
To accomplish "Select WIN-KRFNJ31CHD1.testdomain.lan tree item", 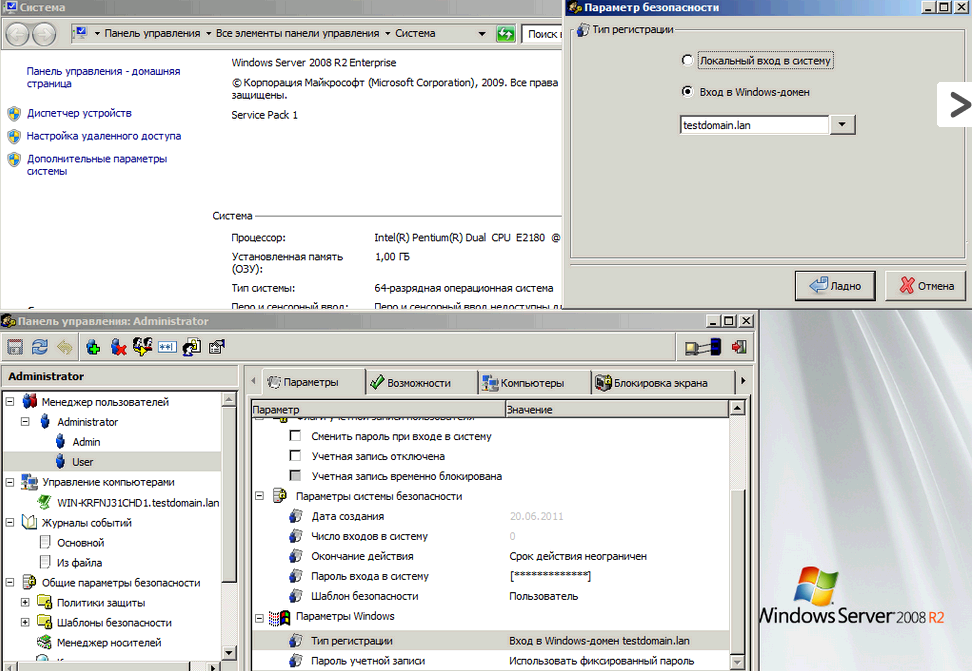I will pos(138,502).
